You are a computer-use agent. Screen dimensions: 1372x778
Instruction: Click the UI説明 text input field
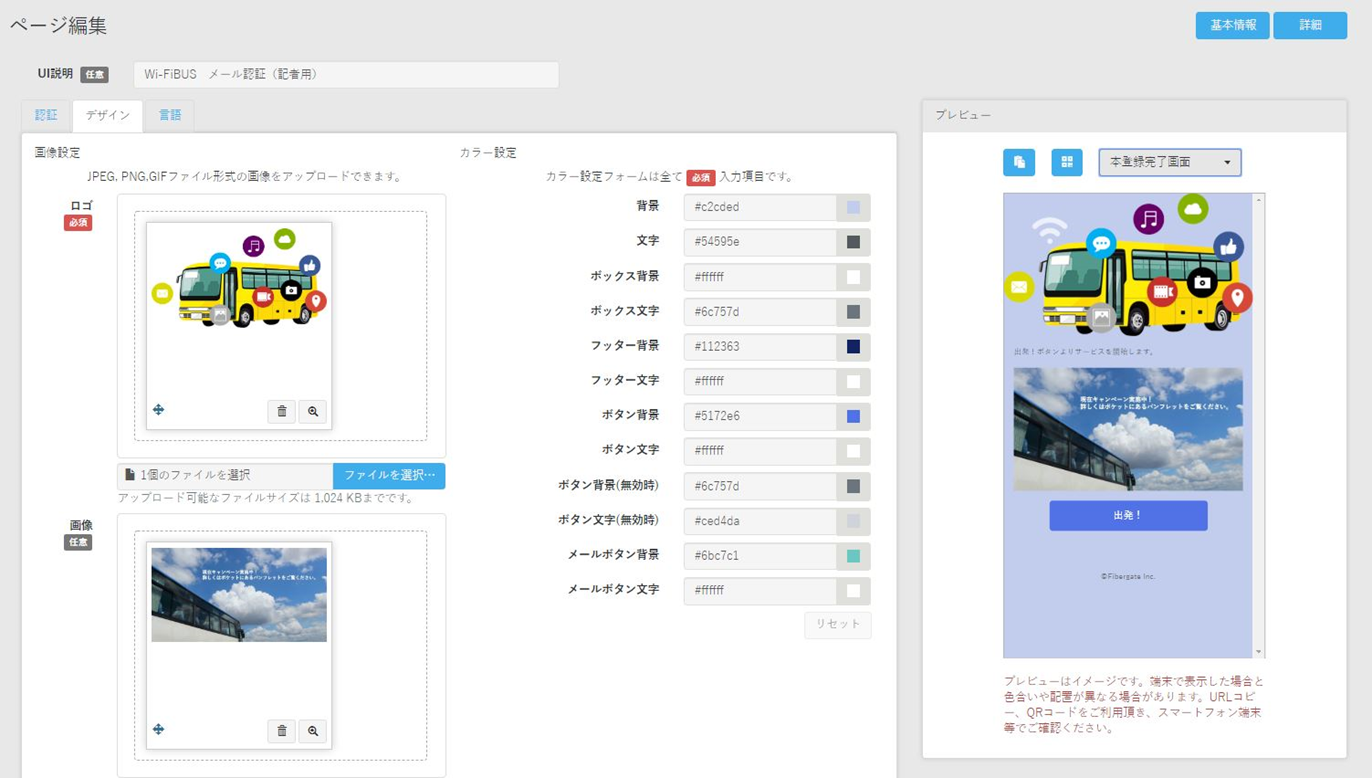(x=345, y=75)
